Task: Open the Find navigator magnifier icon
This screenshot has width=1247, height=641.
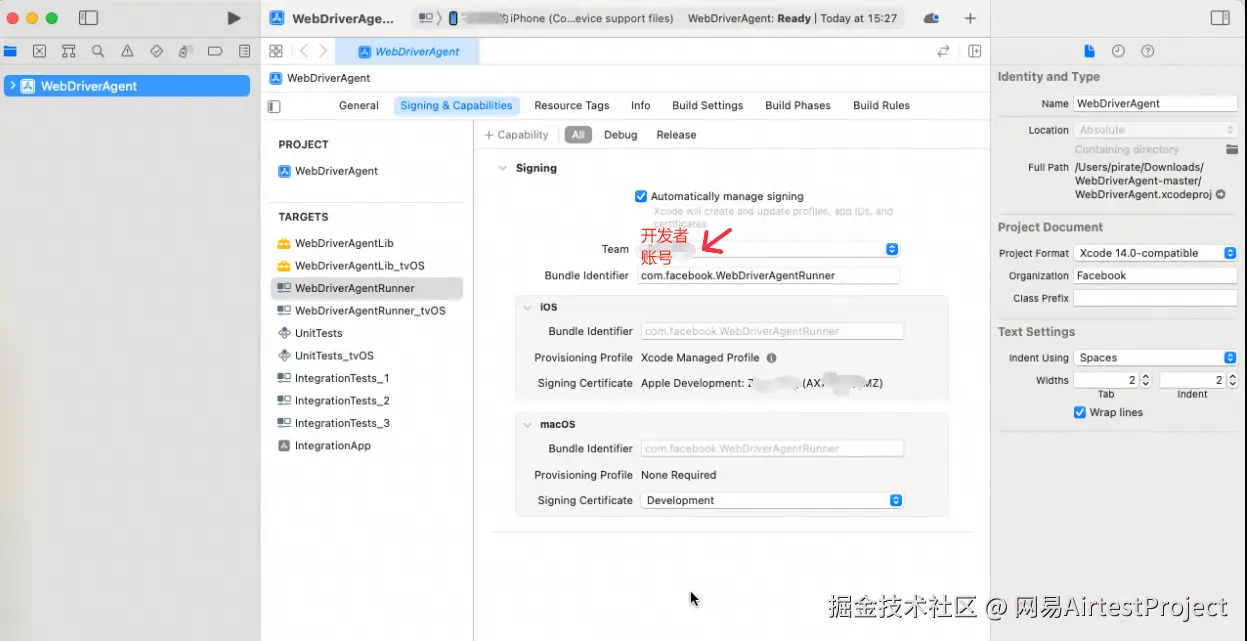Action: coord(98,51)
